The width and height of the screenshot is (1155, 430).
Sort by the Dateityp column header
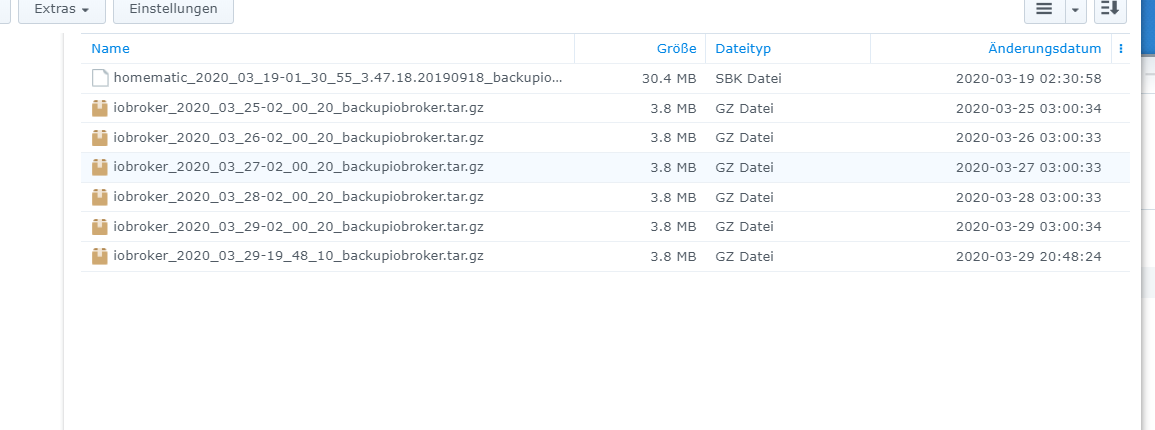coord(743,49)
